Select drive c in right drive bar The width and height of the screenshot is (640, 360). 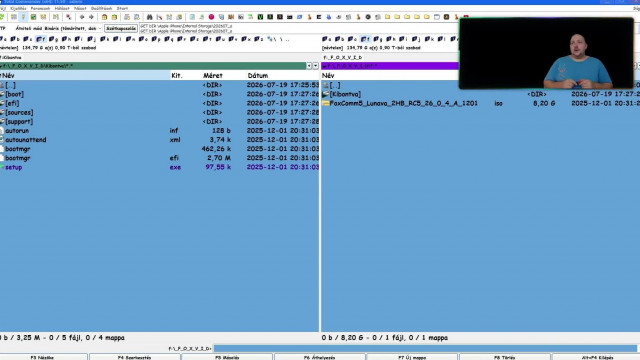point(352,39)
